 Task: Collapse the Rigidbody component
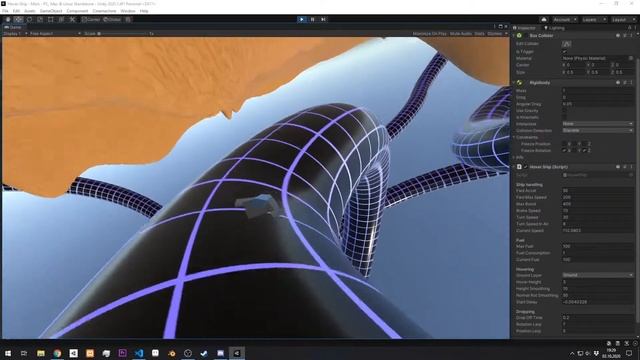[513, 82]
